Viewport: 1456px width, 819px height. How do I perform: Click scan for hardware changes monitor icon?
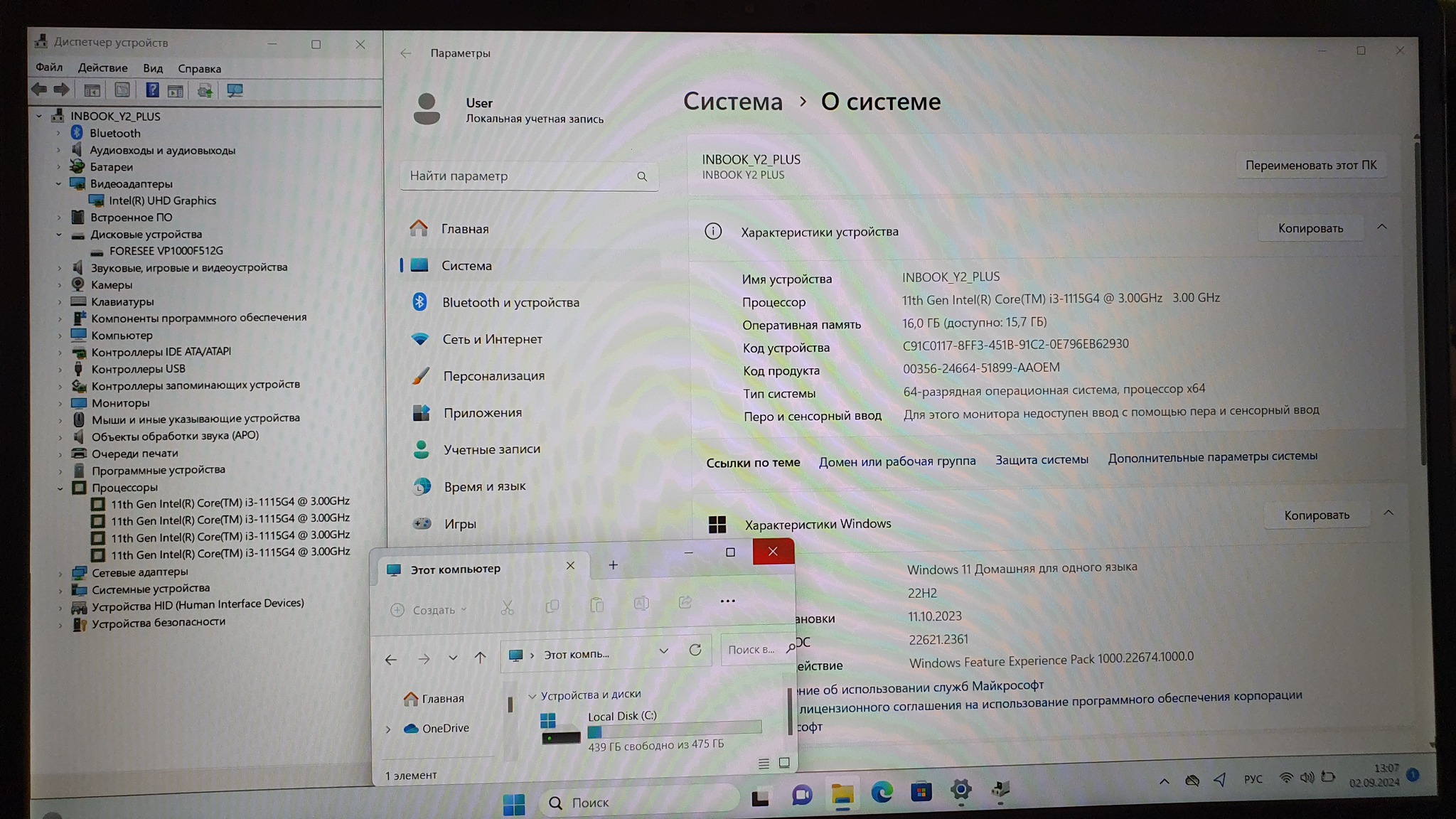pyautogui.click(x=235, y=90)
